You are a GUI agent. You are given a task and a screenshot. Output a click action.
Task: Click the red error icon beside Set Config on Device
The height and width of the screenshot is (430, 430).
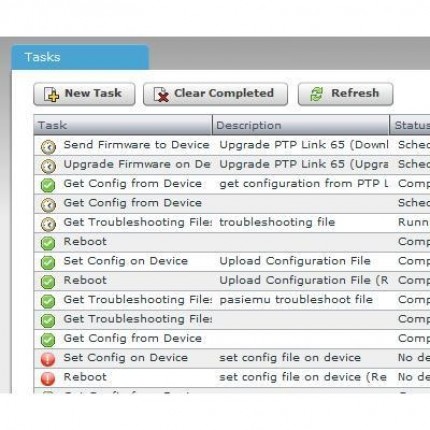[48, 359]
